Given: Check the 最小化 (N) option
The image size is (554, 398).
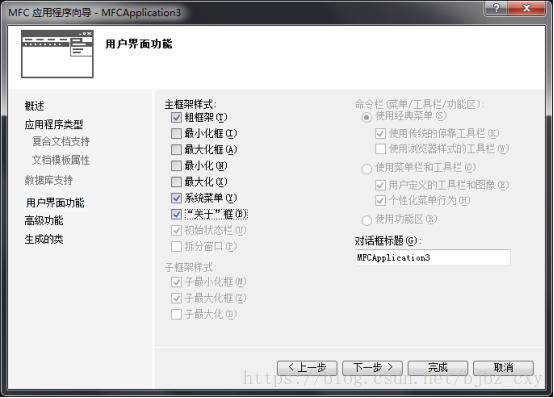Looking at the screenshot, I should tap(176, 166).
